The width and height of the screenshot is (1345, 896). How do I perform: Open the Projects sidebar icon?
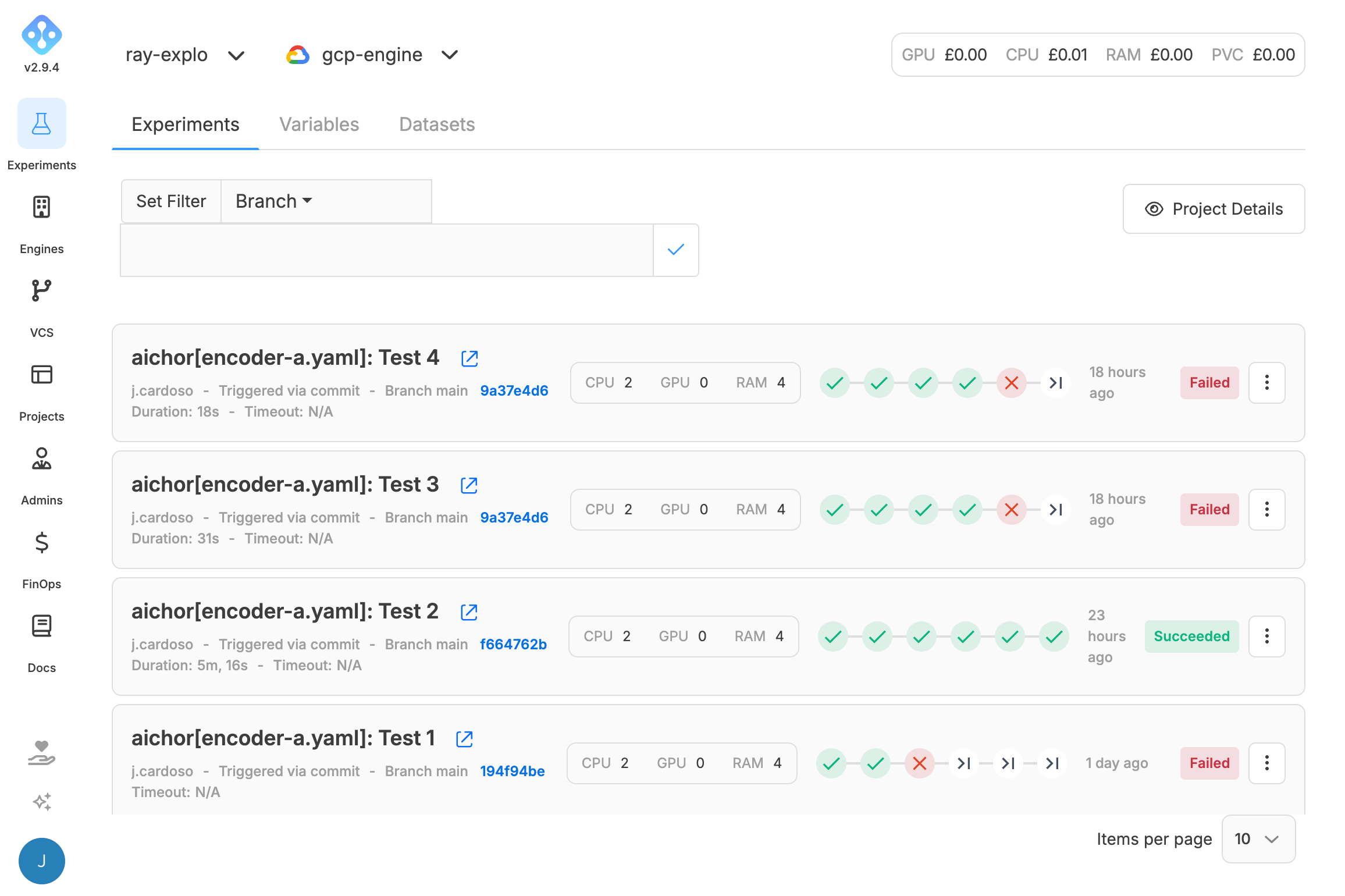click(x=41, y=375)
